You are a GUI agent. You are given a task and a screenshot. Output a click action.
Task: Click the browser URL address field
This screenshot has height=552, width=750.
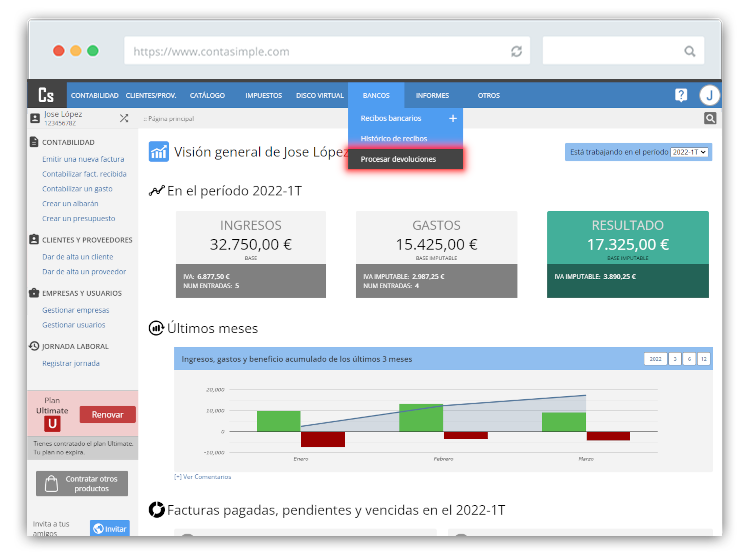(327, 51)
